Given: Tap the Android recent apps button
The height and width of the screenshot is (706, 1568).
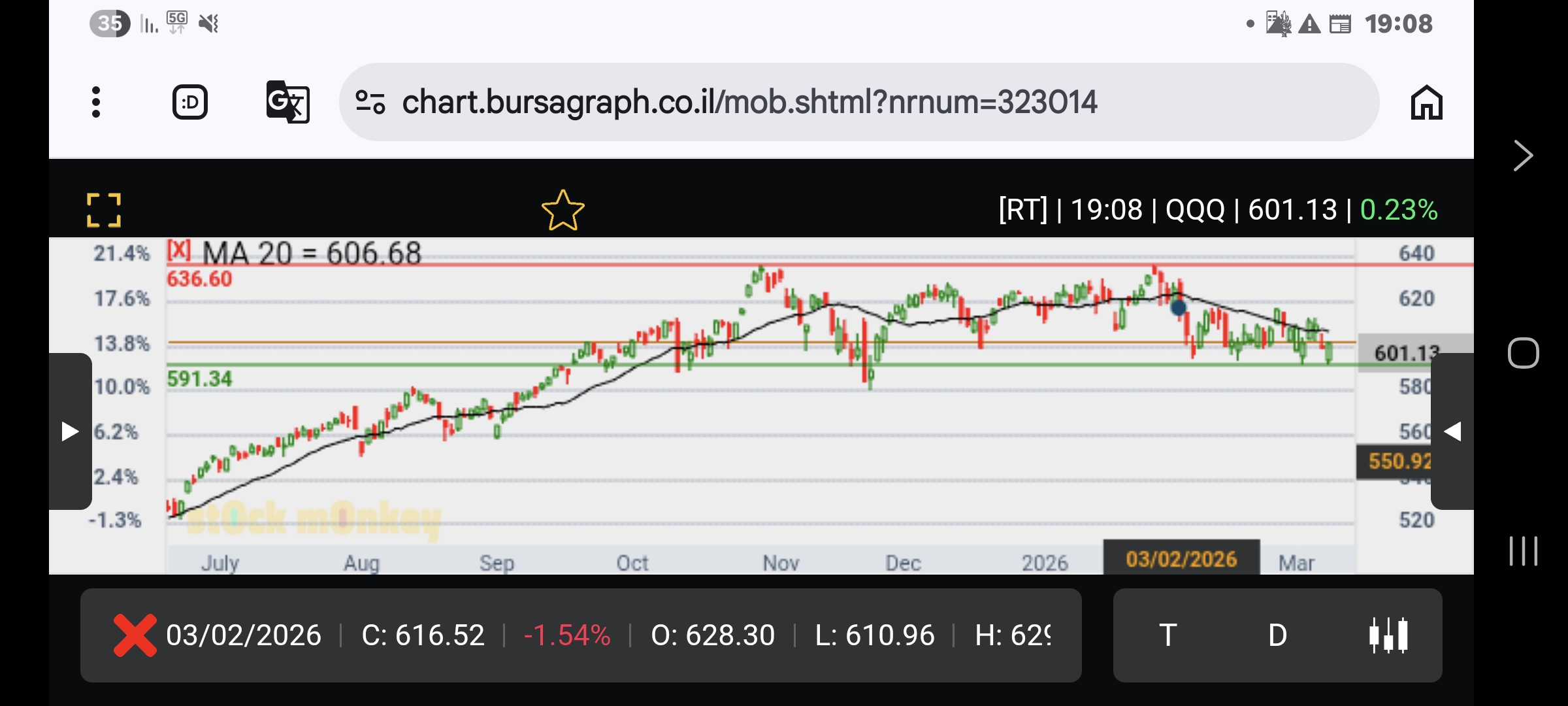Looking at the screenshot, I should (x=1523, y=551).
